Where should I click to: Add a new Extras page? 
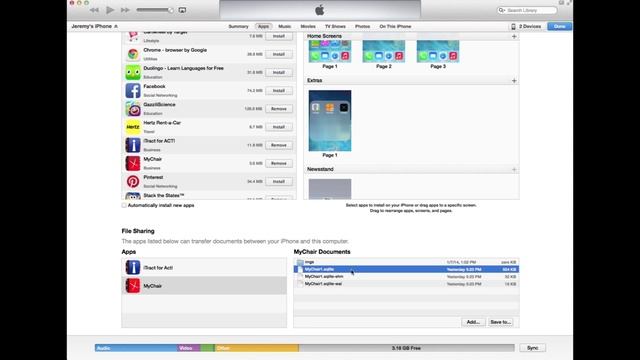pyautogui.click(x=514, y=81)
